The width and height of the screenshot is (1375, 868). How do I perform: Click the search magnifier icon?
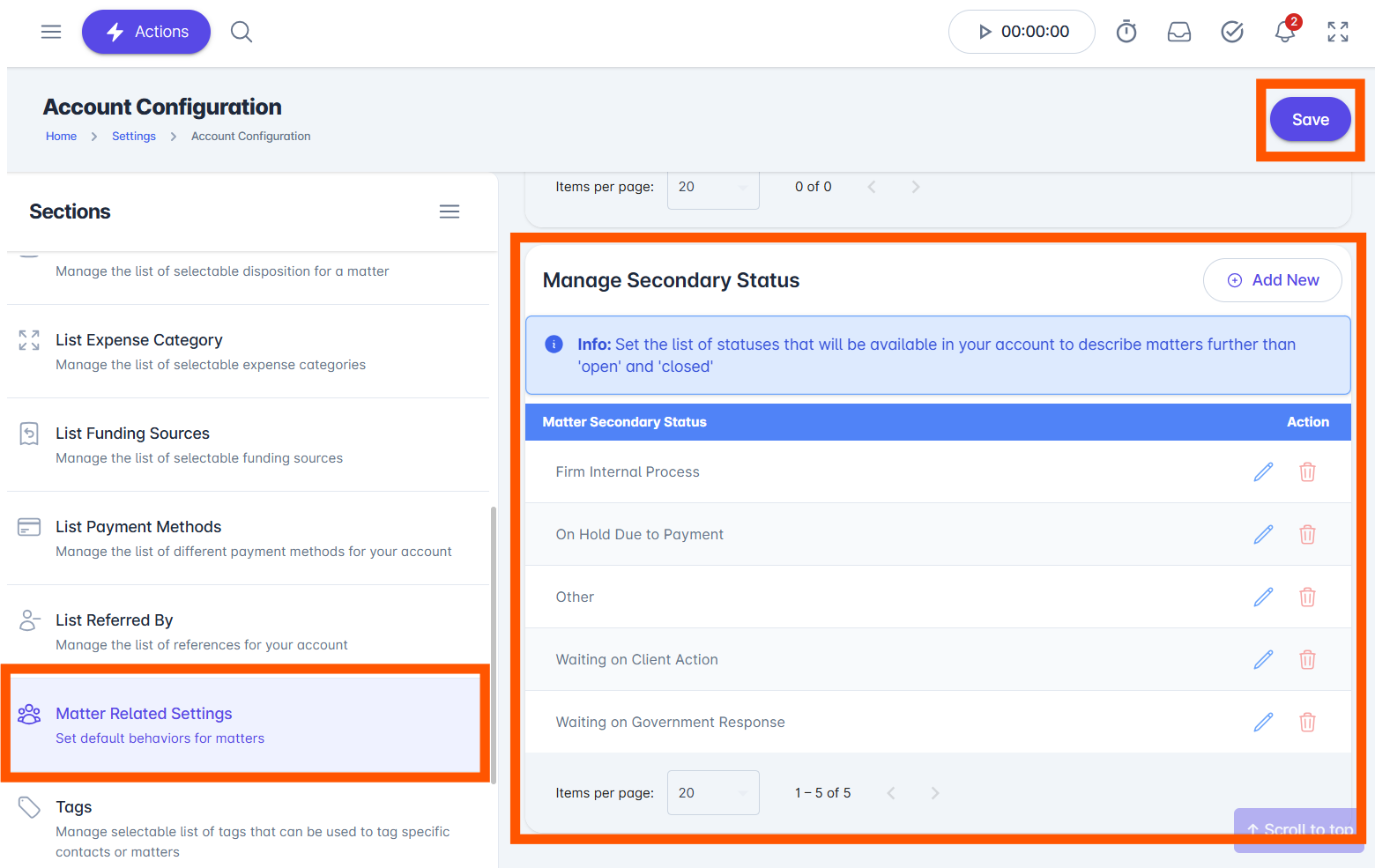(242, 32)
